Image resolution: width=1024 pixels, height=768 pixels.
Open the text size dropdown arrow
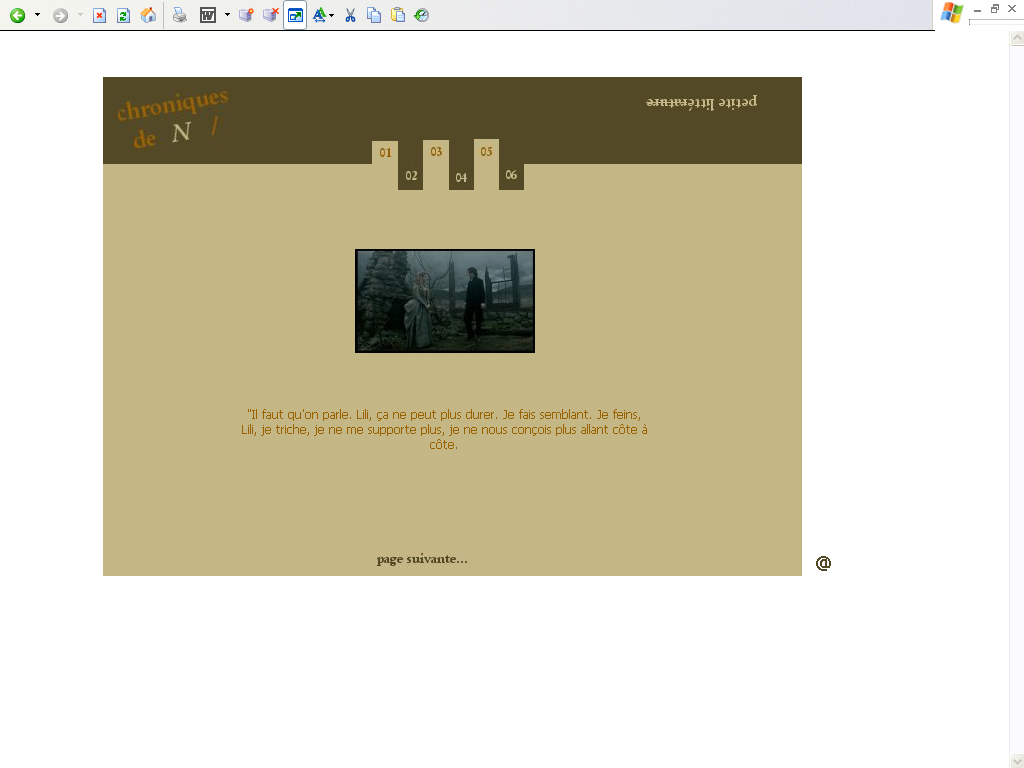pos(332,15)
